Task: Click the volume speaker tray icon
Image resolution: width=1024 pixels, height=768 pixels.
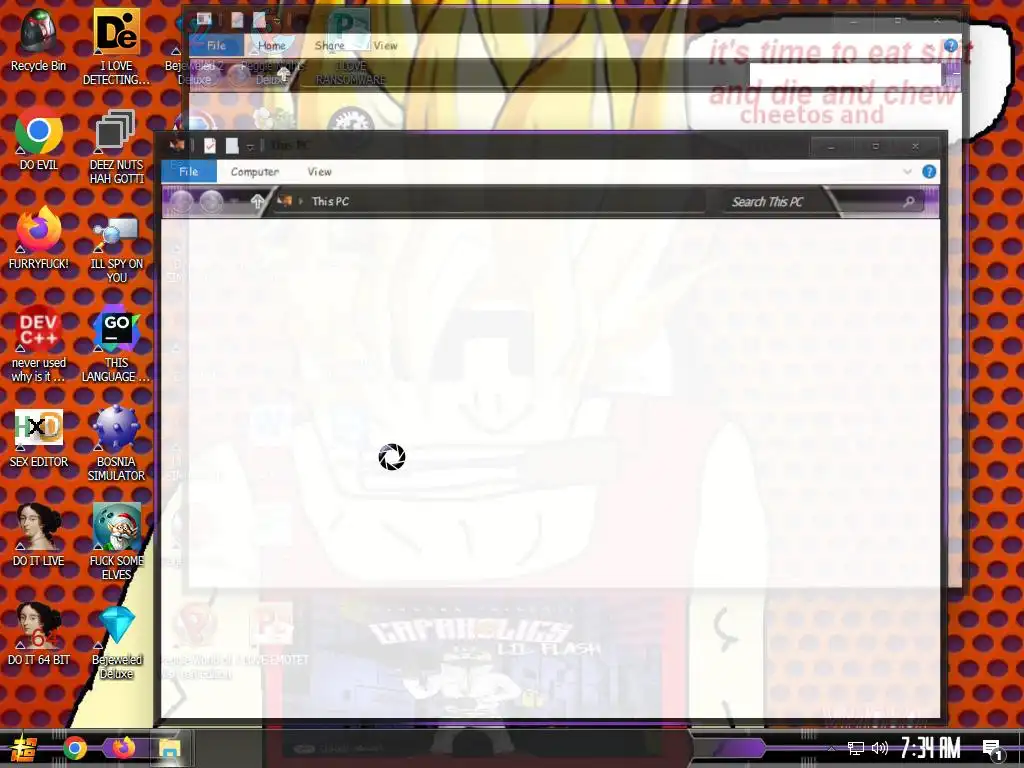Action: [880, 748]
